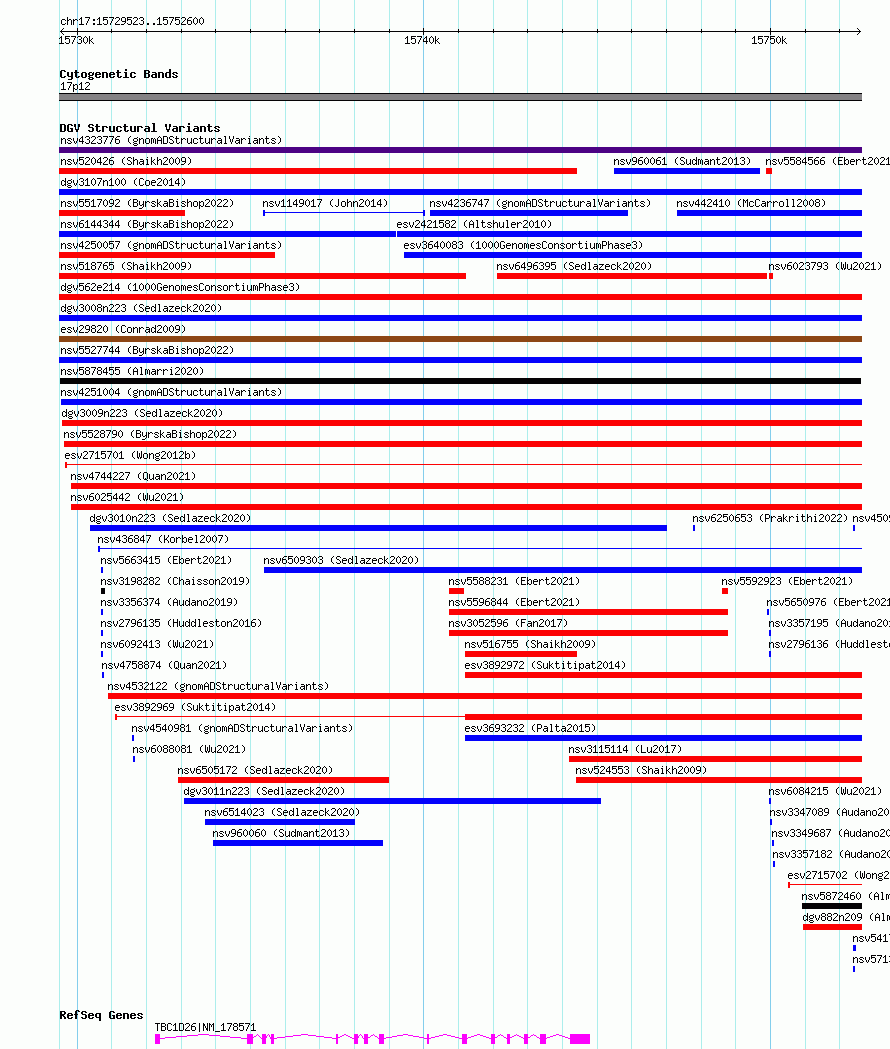The height and width of the screenshot is (1049, 890).
Task: Click nsv3356374 (Audano2019) label
Action: [x=169, y=602]
